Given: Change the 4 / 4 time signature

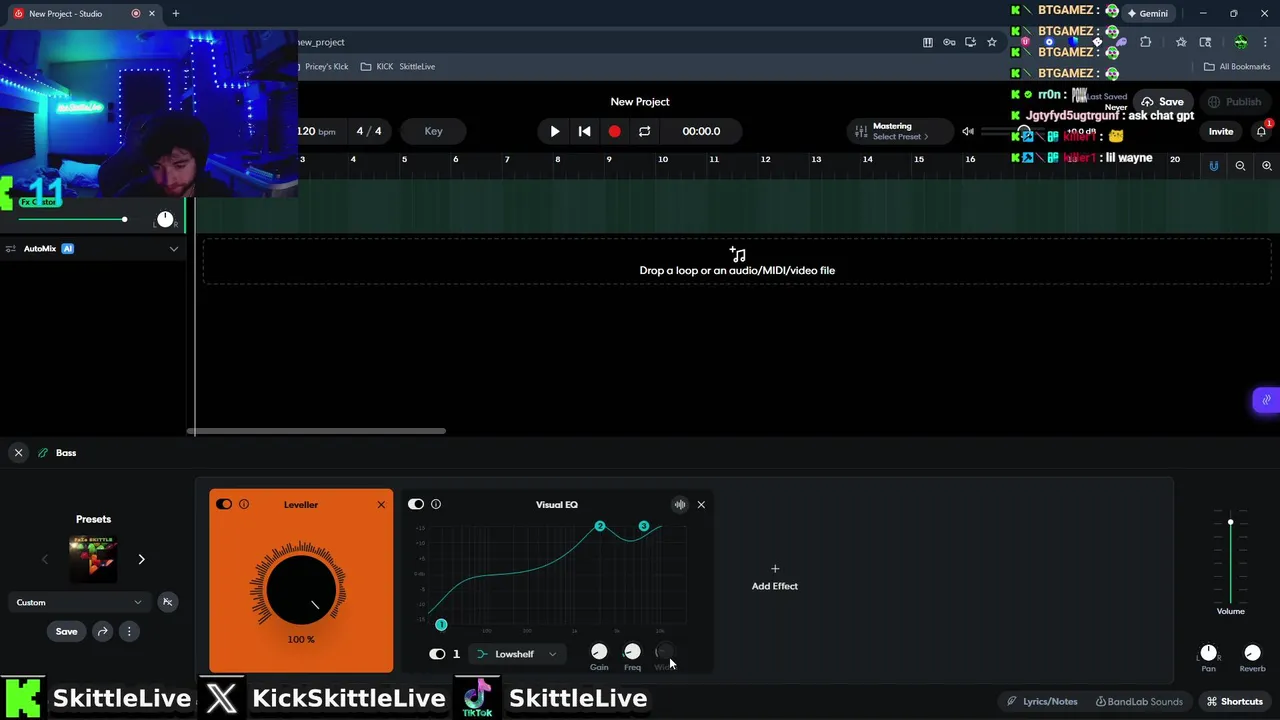Looking at the screenshot, I should pyautogui.click(x=369, y=131).
